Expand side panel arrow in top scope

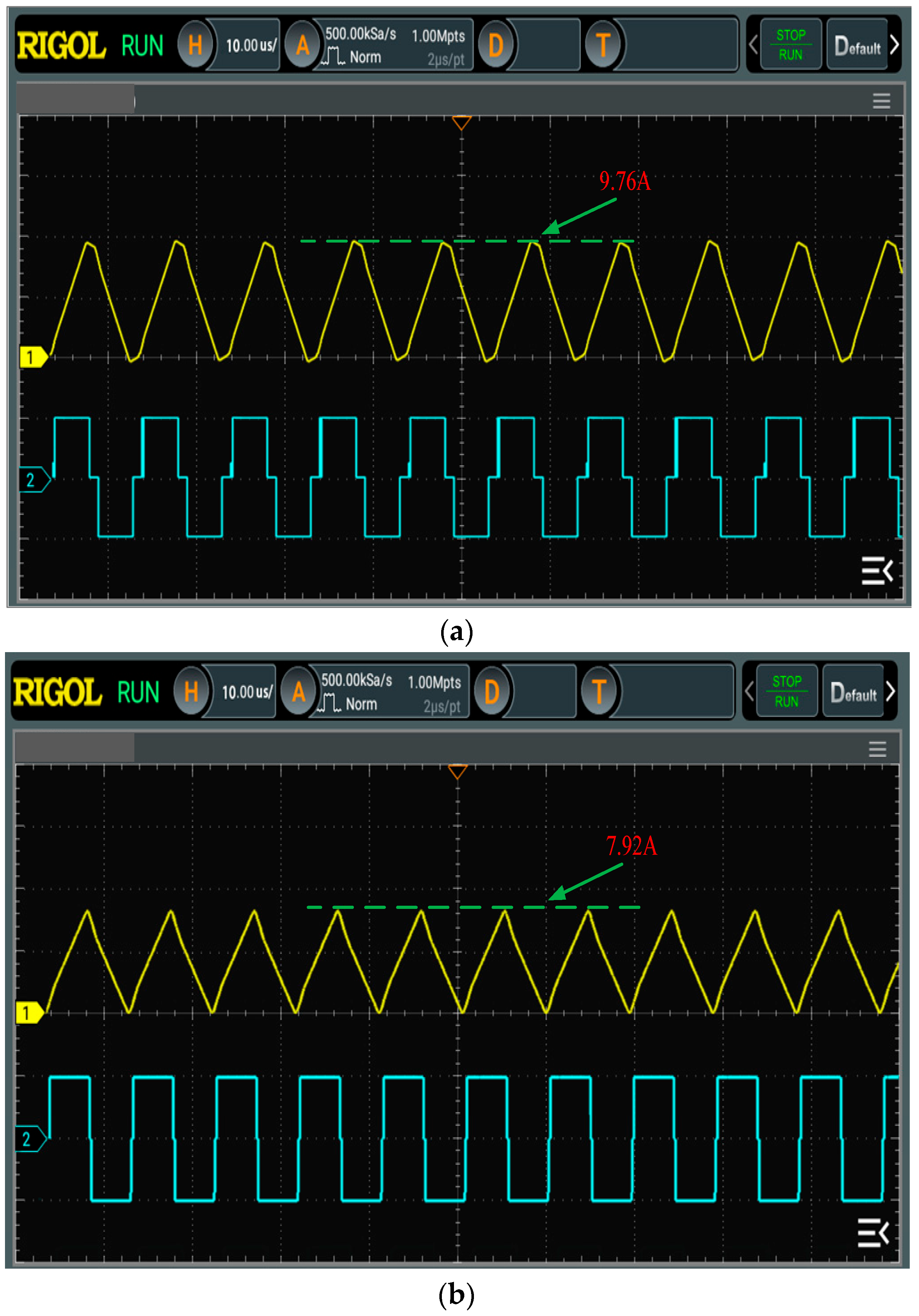click(x=877, y=571)
